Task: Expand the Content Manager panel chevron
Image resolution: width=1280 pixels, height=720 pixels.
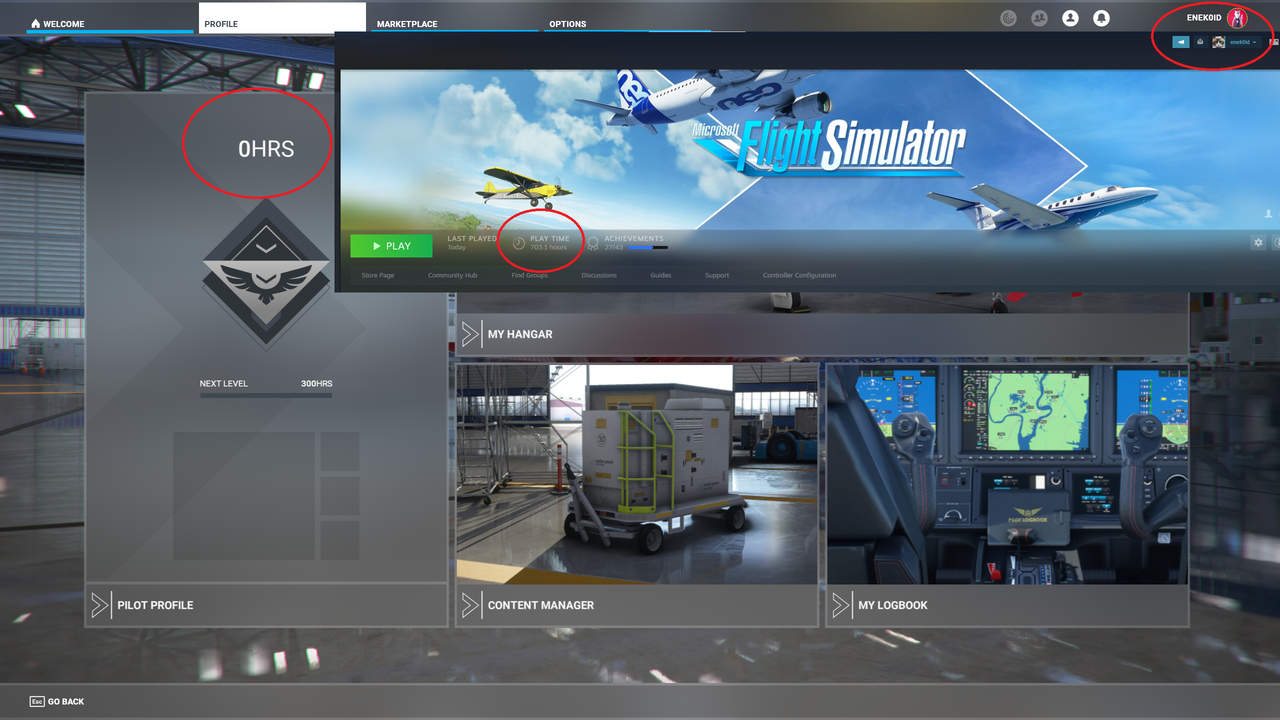Action: (x=472, y=604)
